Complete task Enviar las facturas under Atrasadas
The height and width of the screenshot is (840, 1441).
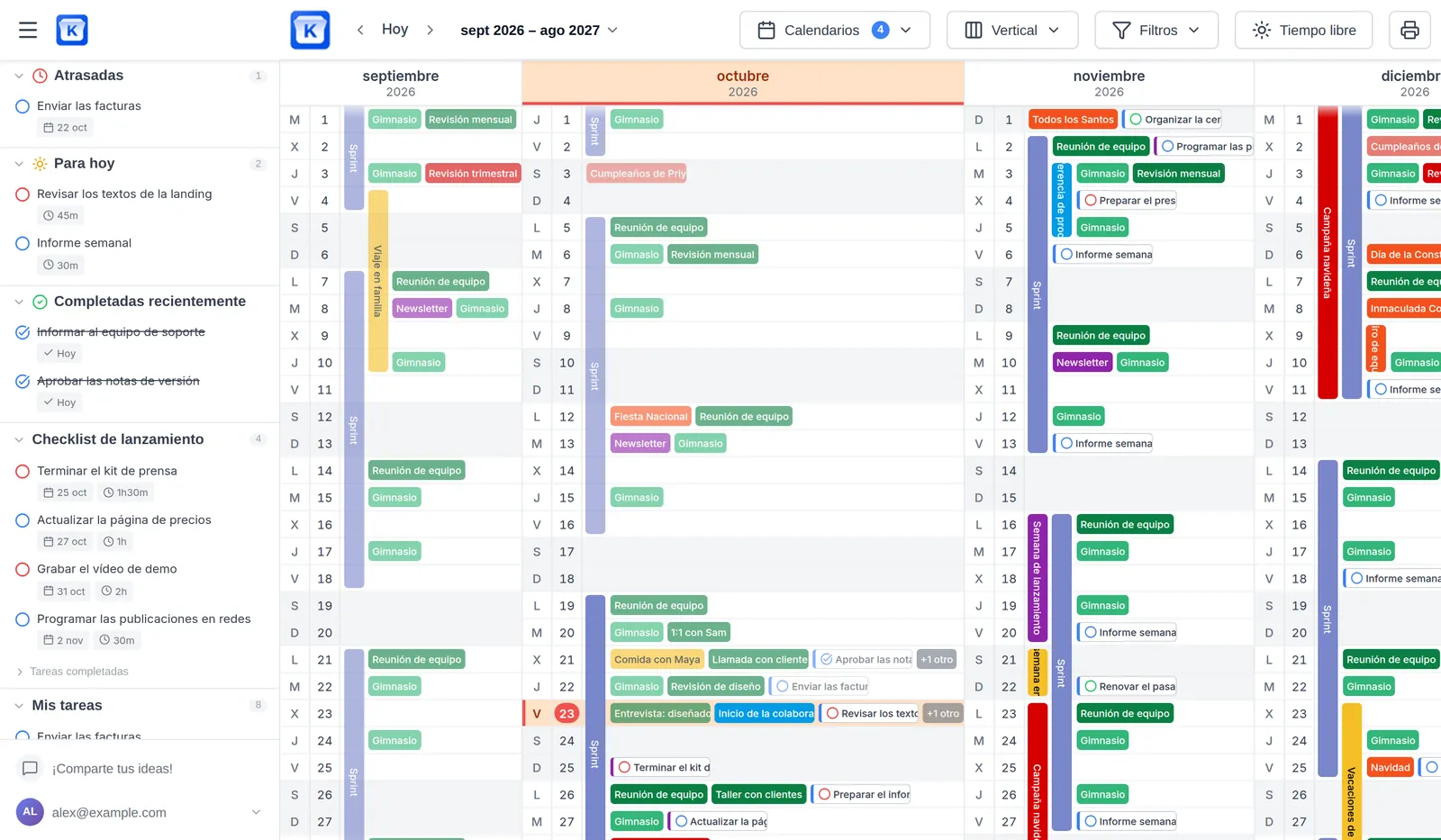click(x=23, y=106)
